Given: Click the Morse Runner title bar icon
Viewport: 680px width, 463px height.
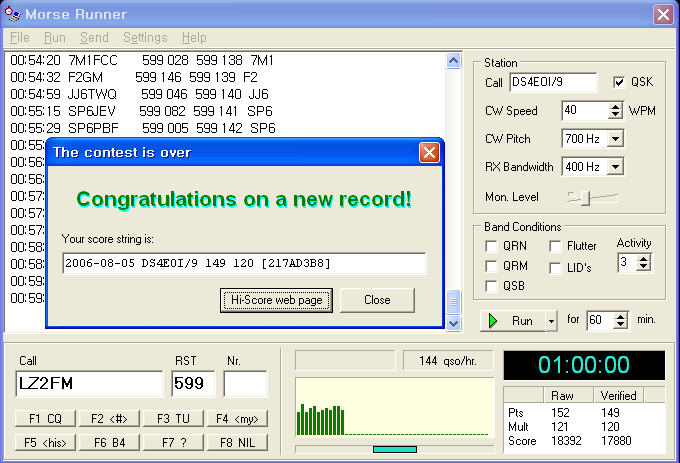Looking at the screenshot, I should click(12, 14).
